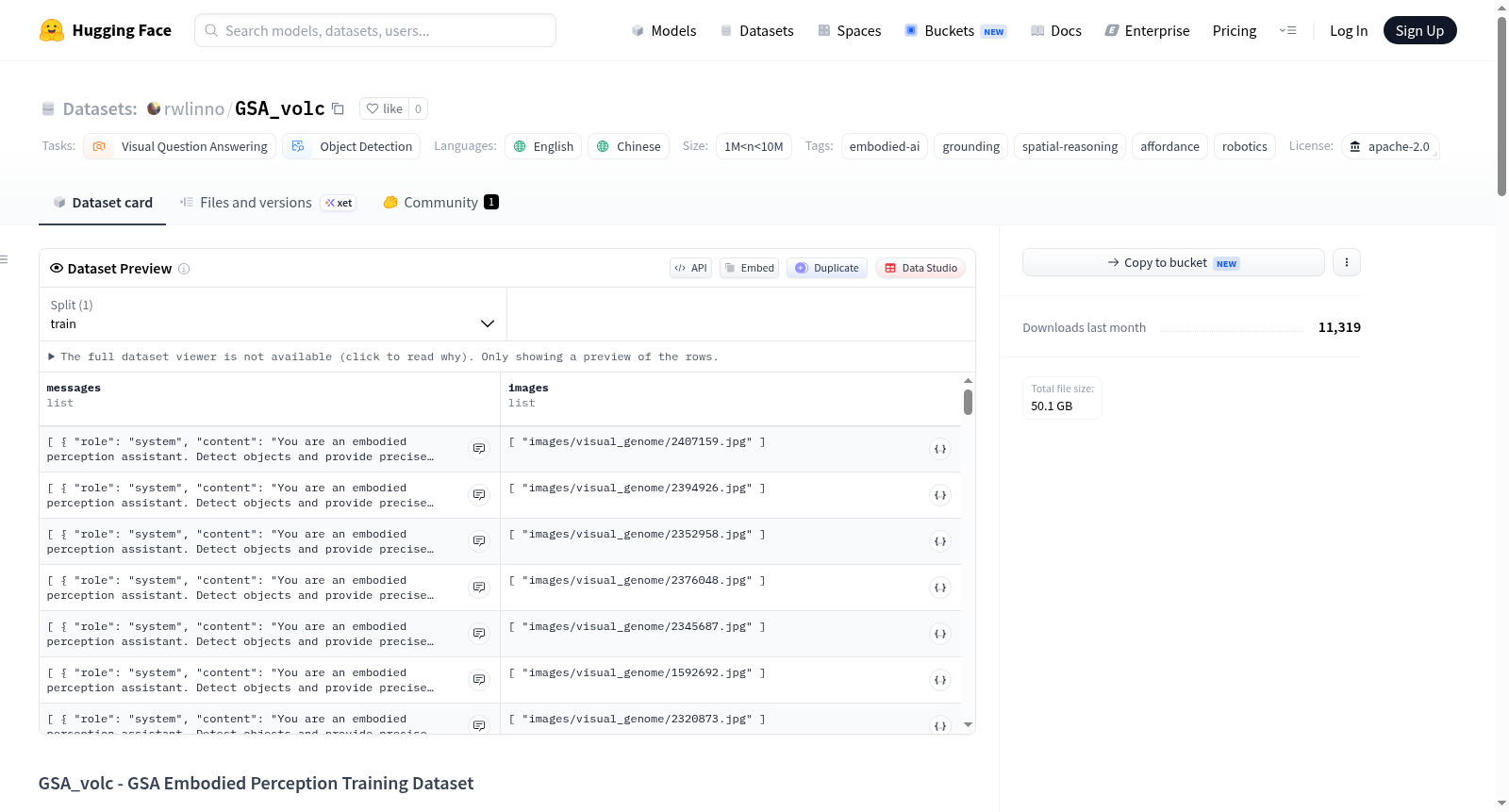Screen dimensions: 1509x812
Task: Show raw JSON for images/visual_genome/2394926.jpg
Action: [x=940, y=495]
